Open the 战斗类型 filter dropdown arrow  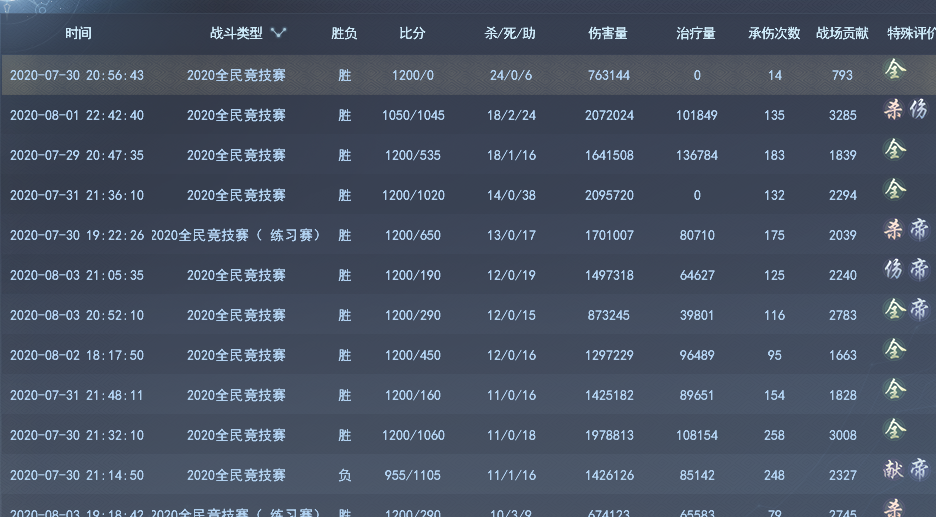pos(278,33)
